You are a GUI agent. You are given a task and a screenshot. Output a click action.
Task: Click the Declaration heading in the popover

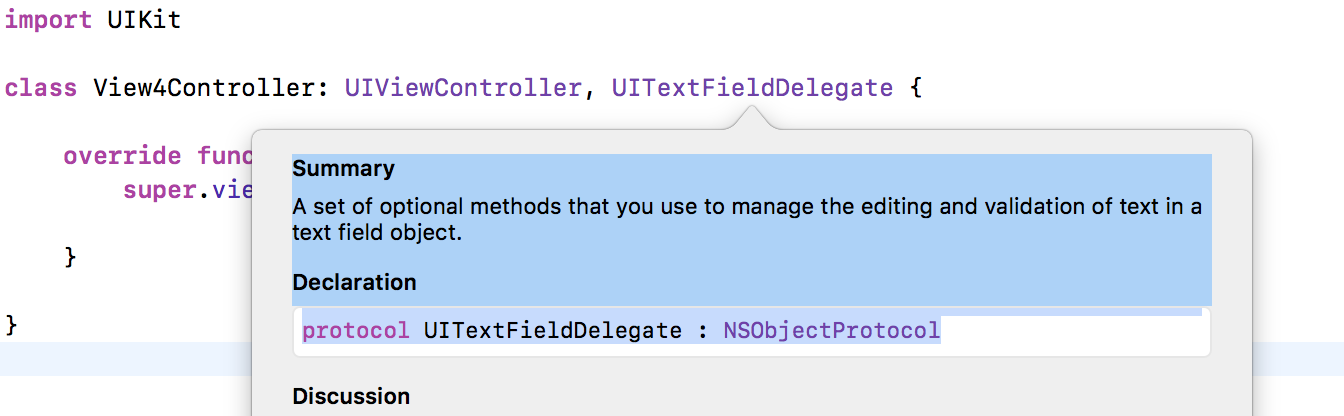pos(354,282)
